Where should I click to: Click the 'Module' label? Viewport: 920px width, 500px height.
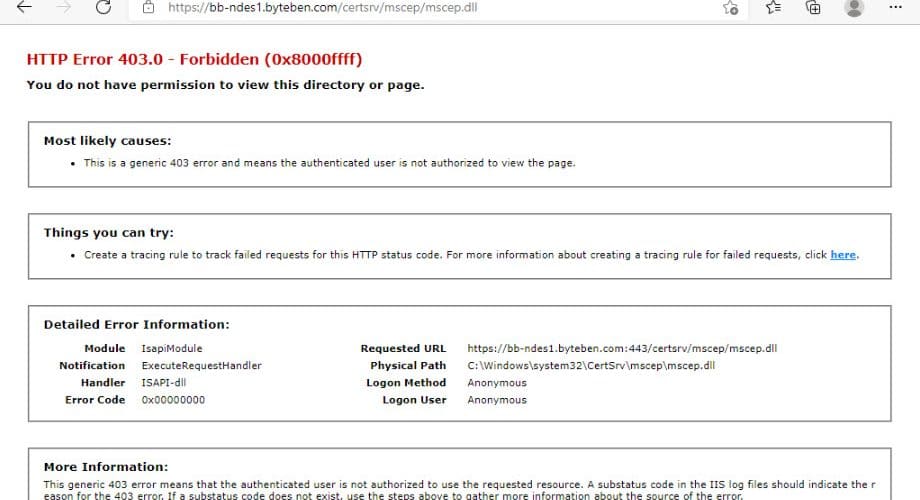pos(104,349)
